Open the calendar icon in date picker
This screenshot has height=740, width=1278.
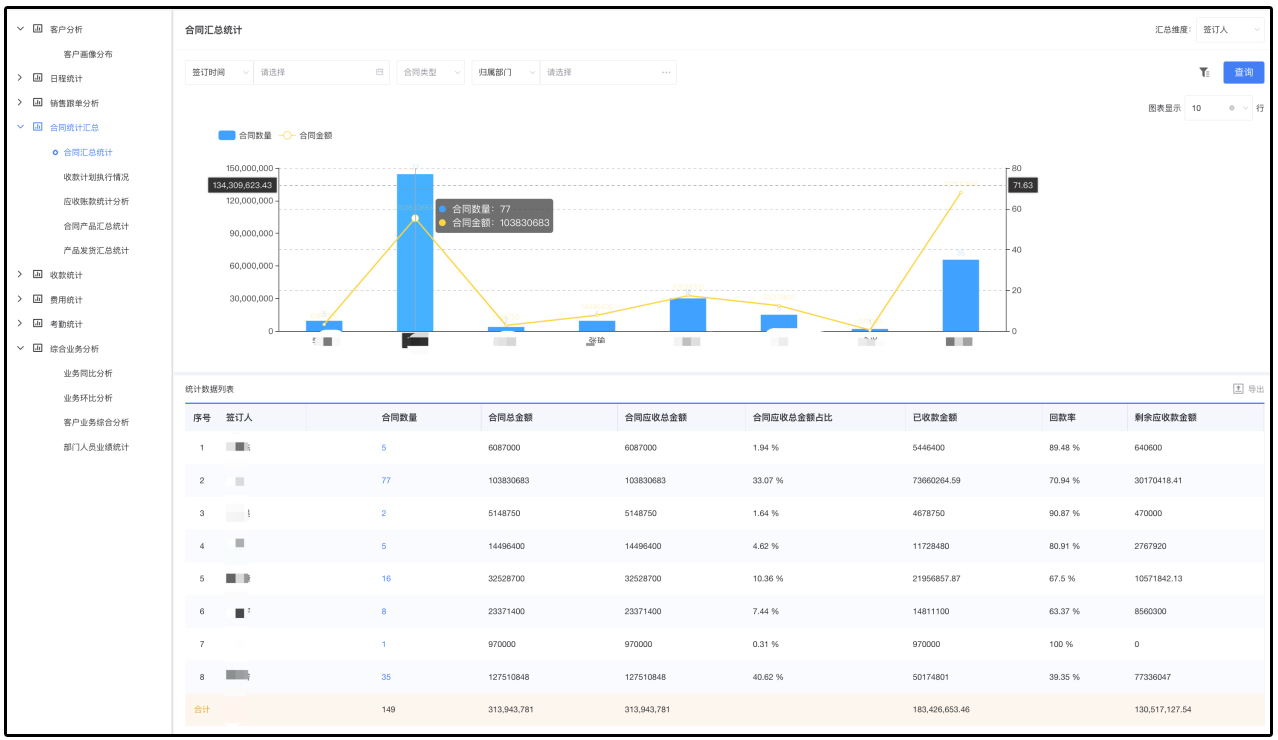[379, 72]
